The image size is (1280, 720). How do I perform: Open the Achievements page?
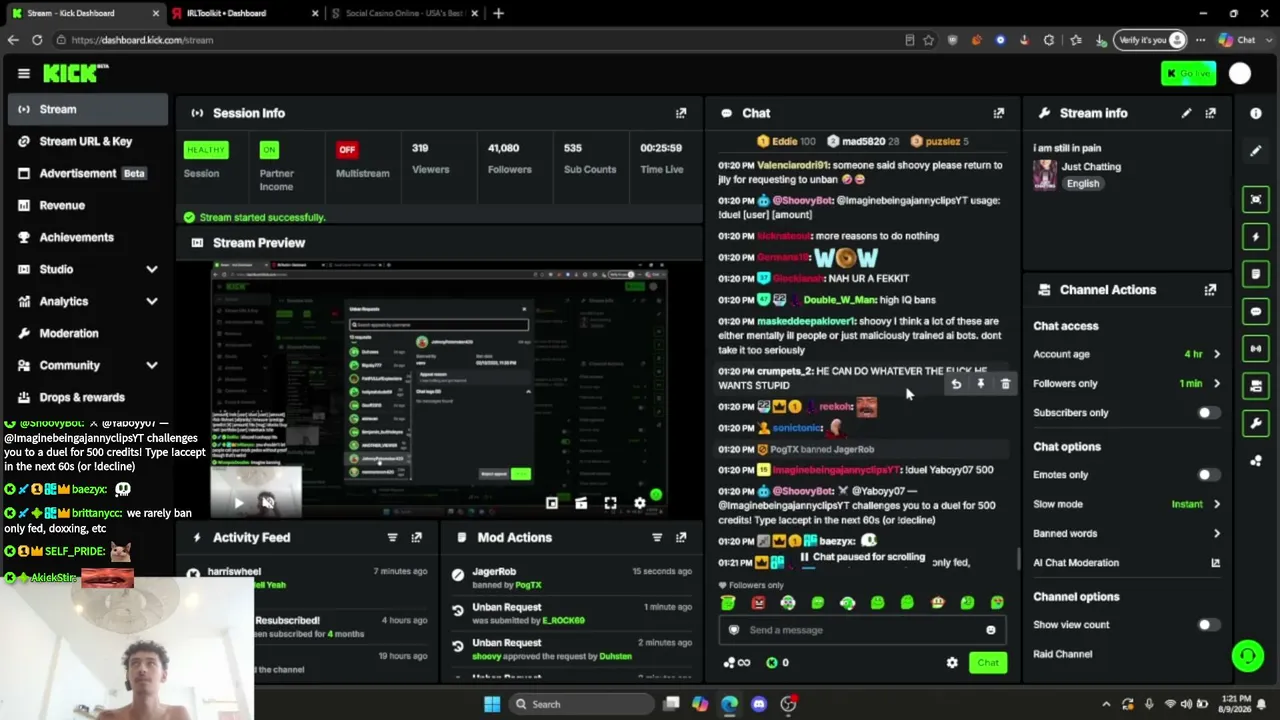(x=88, y=237)
